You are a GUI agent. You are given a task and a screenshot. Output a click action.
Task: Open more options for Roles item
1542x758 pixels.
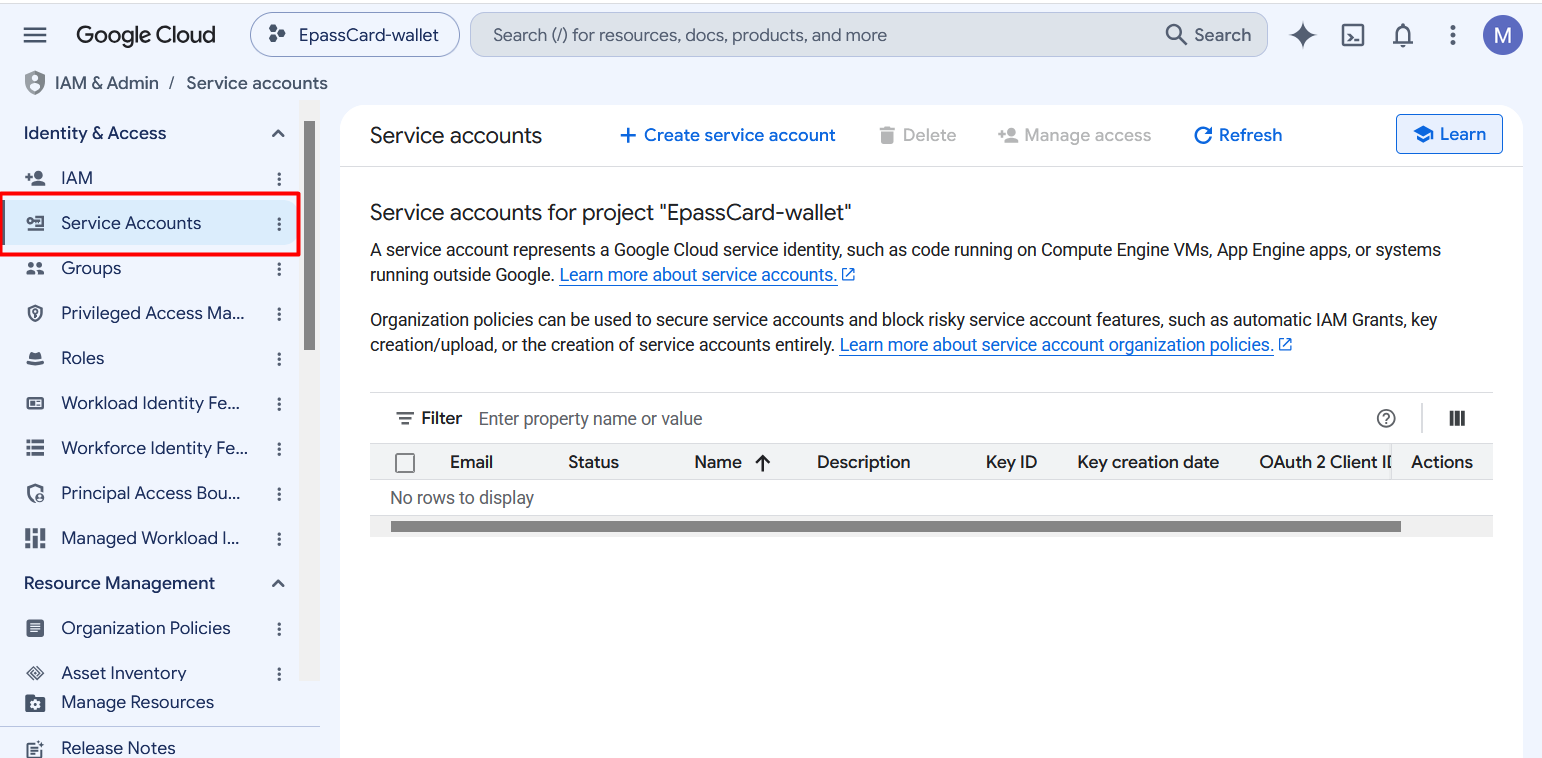tap(279, 359)
